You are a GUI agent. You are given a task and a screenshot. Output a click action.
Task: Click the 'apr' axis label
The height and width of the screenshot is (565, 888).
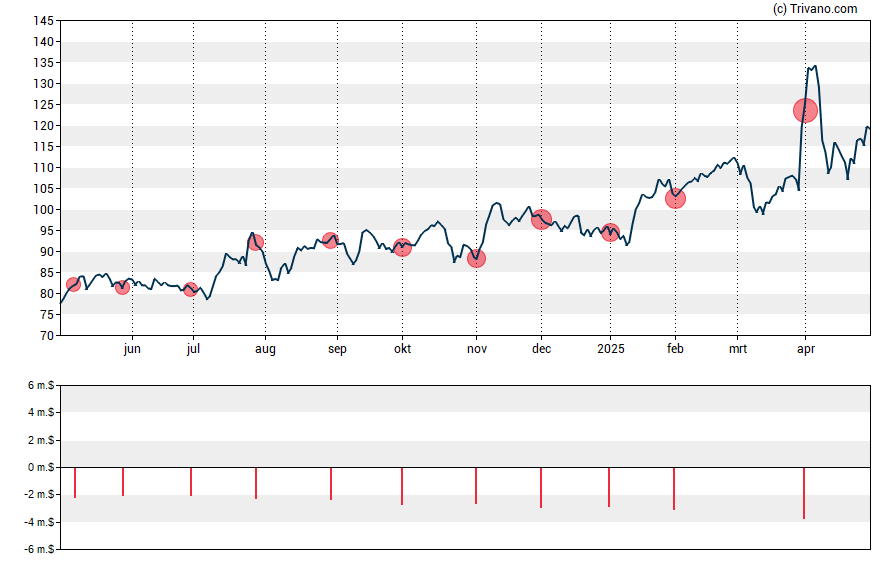coord(805,349)
